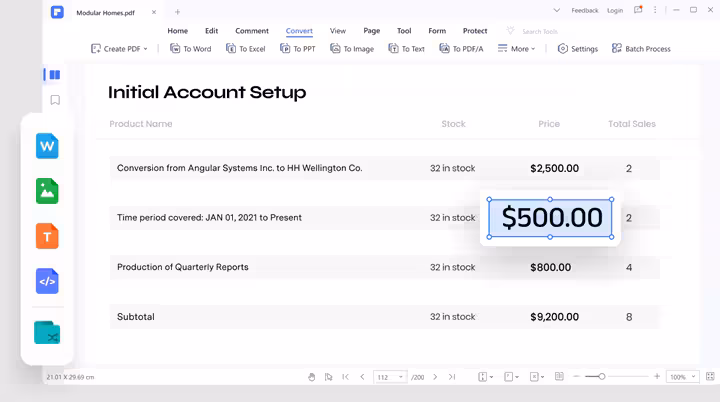Open the Home tab

click(178, 31)
